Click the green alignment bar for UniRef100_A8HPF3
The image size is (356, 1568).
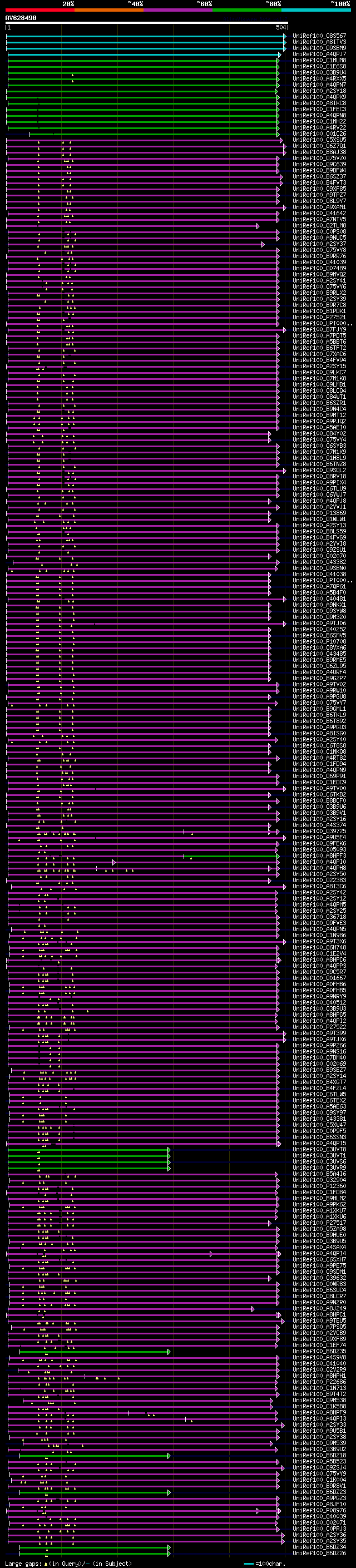[x=231, y=856]
